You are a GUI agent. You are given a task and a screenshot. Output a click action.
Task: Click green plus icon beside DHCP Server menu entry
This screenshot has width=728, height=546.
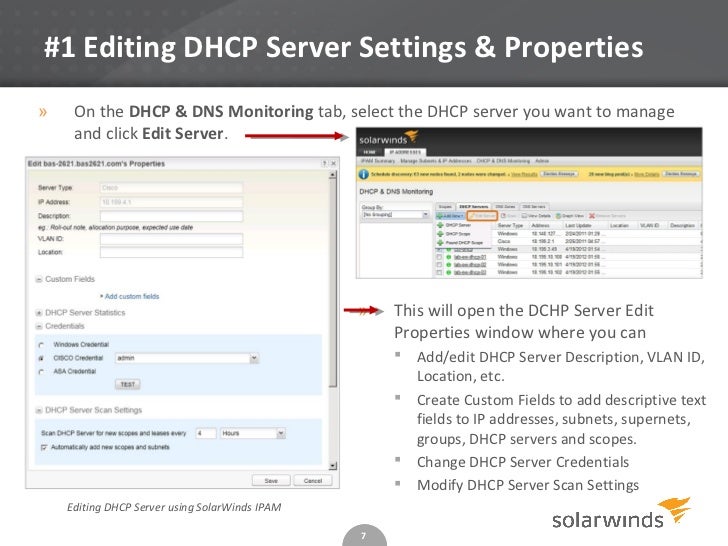pos(440,225)
